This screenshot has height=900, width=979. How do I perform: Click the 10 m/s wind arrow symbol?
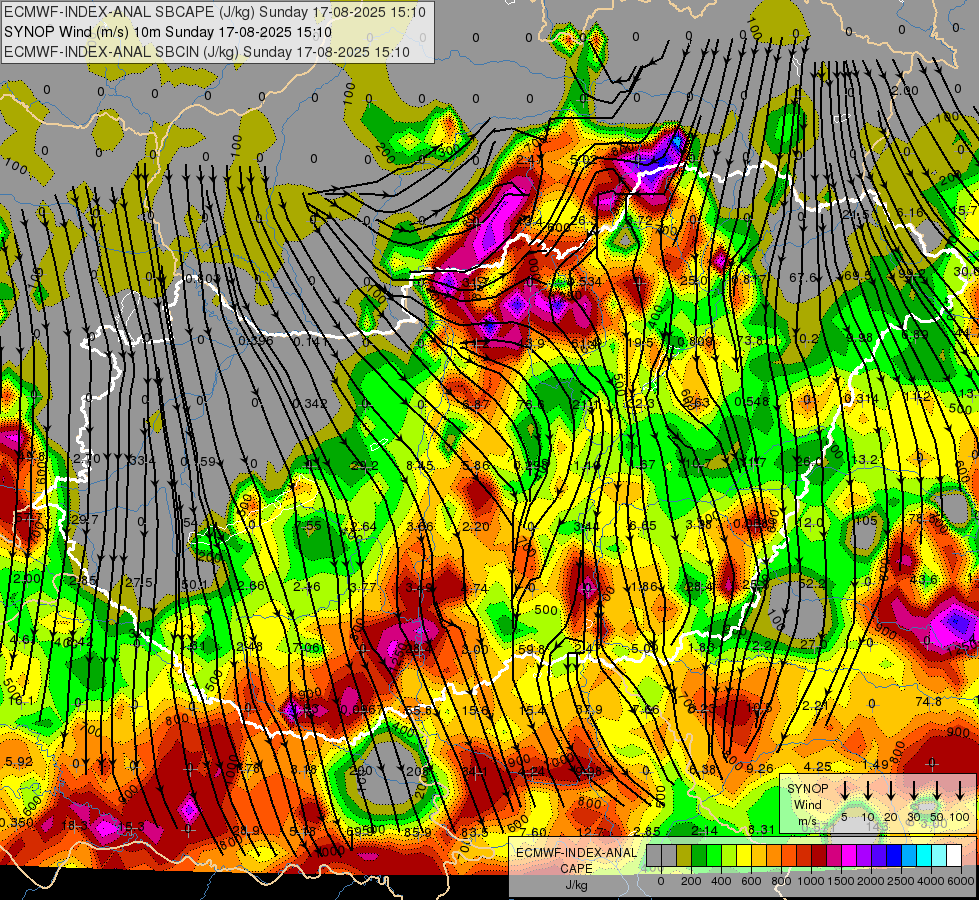pos(868,790)
